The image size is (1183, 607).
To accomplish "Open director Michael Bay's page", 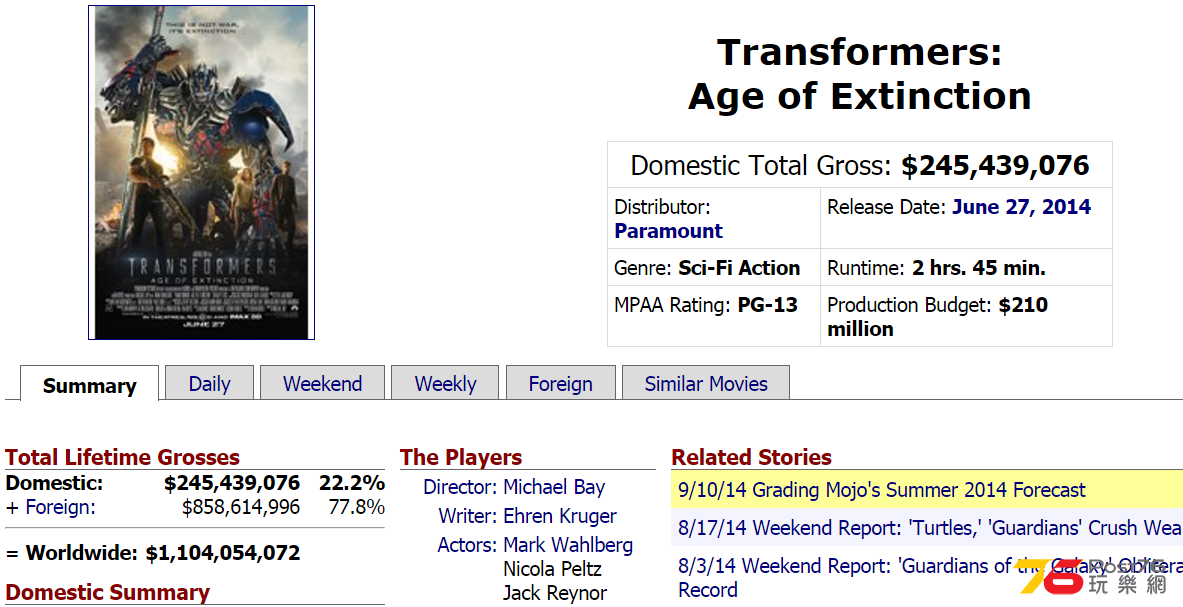I will click(x=555, y=487).
